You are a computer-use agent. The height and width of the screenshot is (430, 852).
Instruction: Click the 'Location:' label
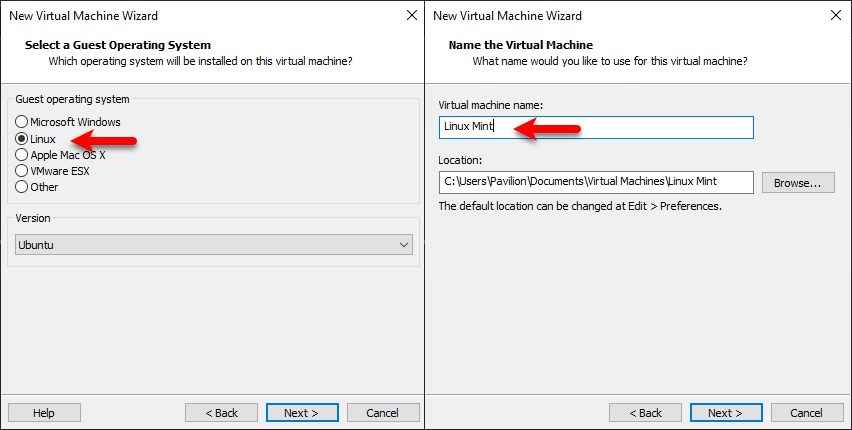click(460, 160)
